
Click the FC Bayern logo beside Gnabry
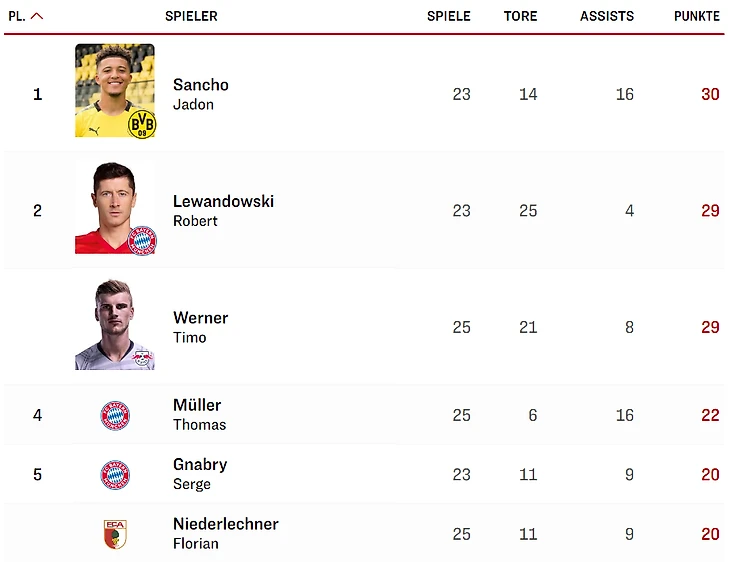(115, 475)
